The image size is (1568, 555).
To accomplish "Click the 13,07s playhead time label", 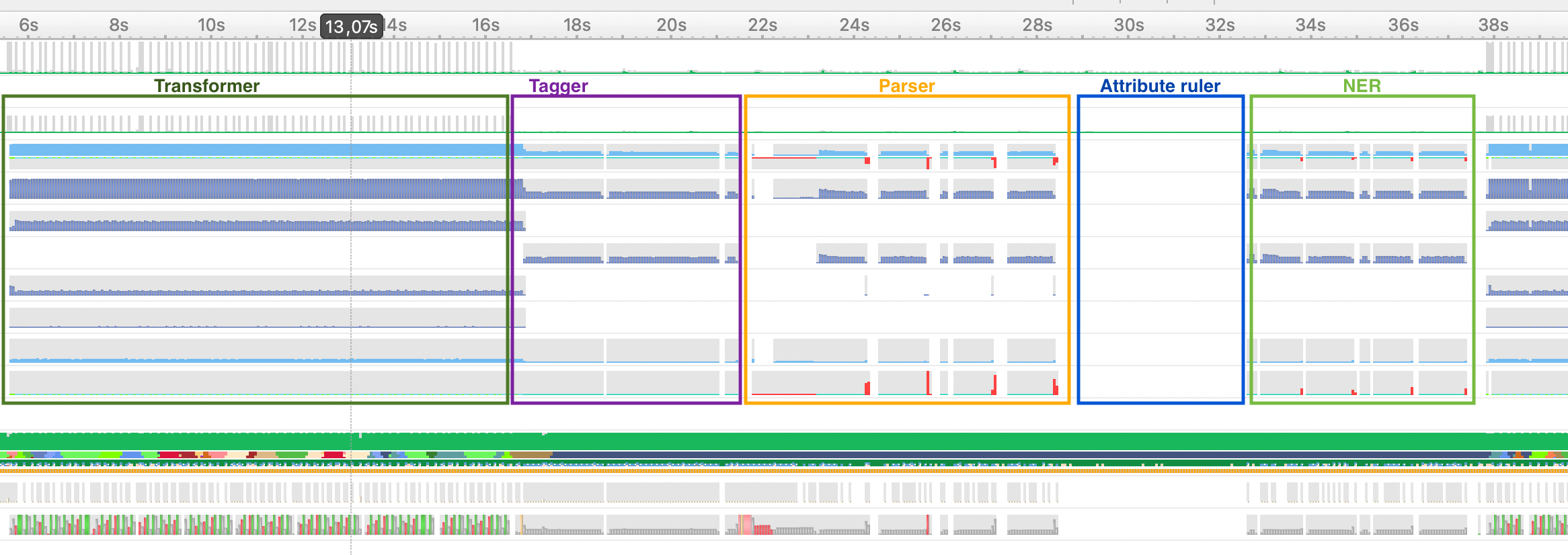I will [352, 26].
